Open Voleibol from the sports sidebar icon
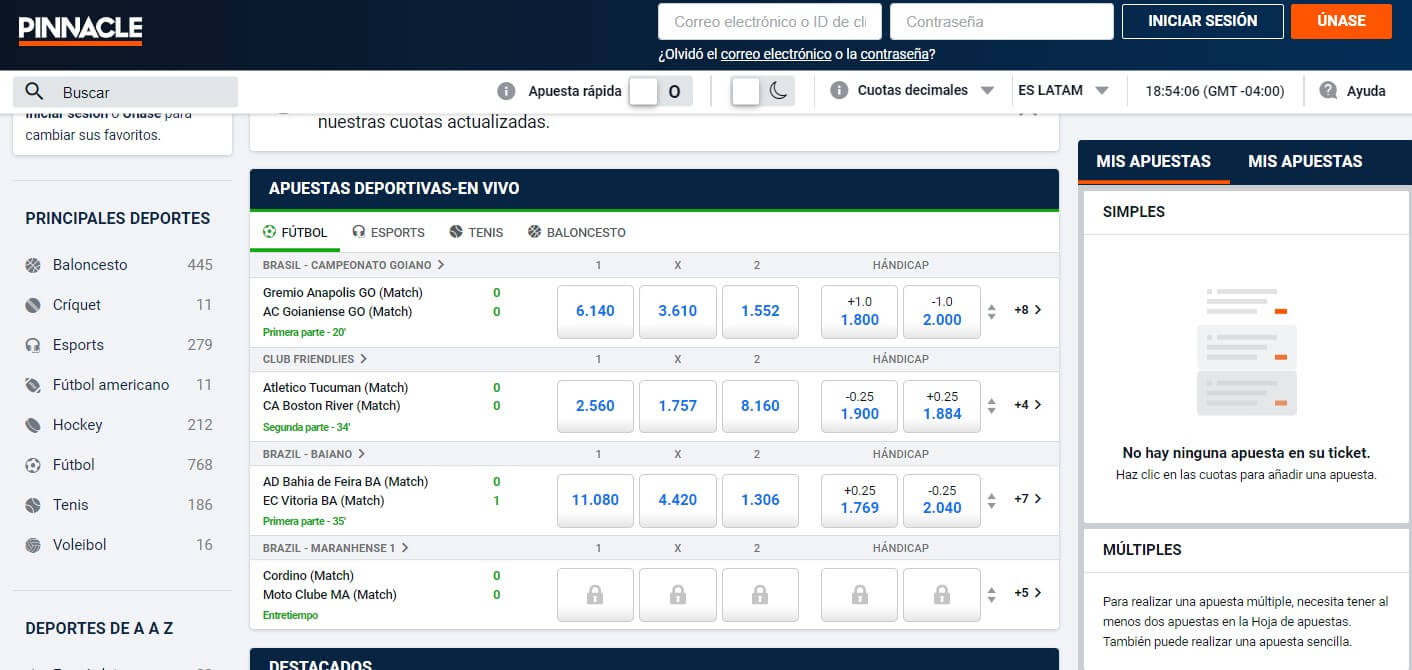1412x670 pixels. pyautogui.click(x=34, y=545)
